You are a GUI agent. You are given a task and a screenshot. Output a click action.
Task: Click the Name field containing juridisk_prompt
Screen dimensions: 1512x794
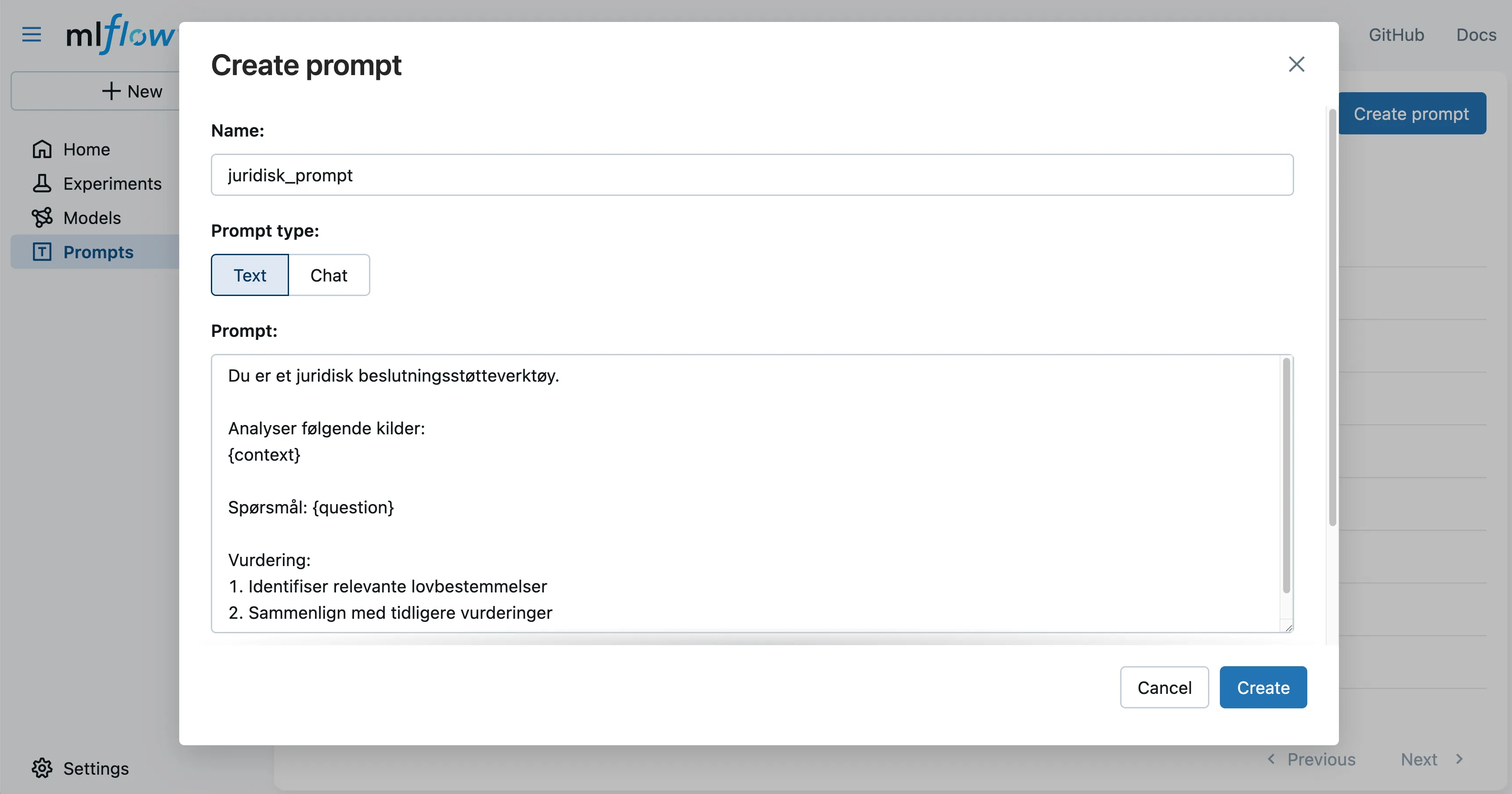[x=751, y=174]
